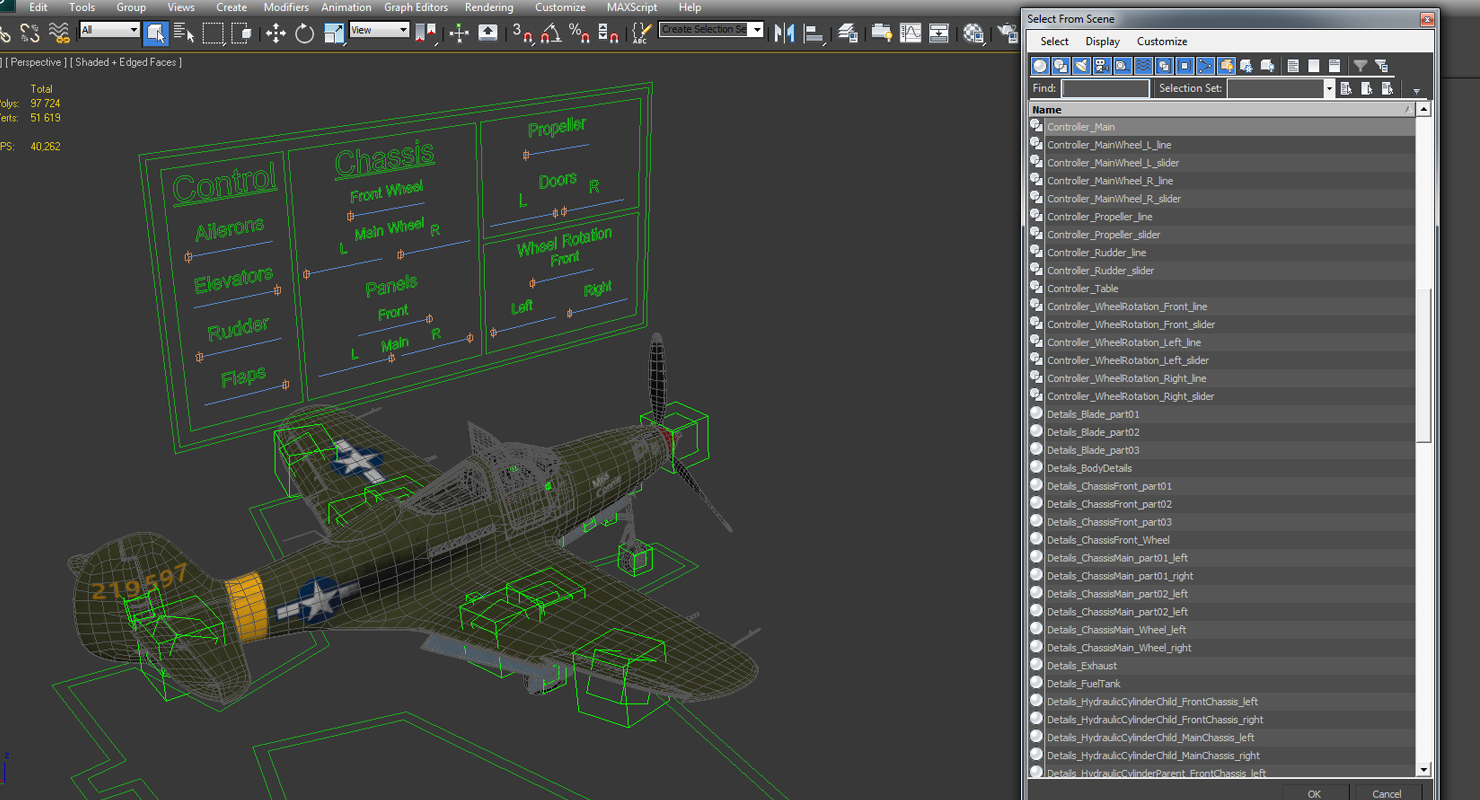1480x800 pixels.
Task: Toggle Display Shapes in Select From Scene
Action: 1061,66
